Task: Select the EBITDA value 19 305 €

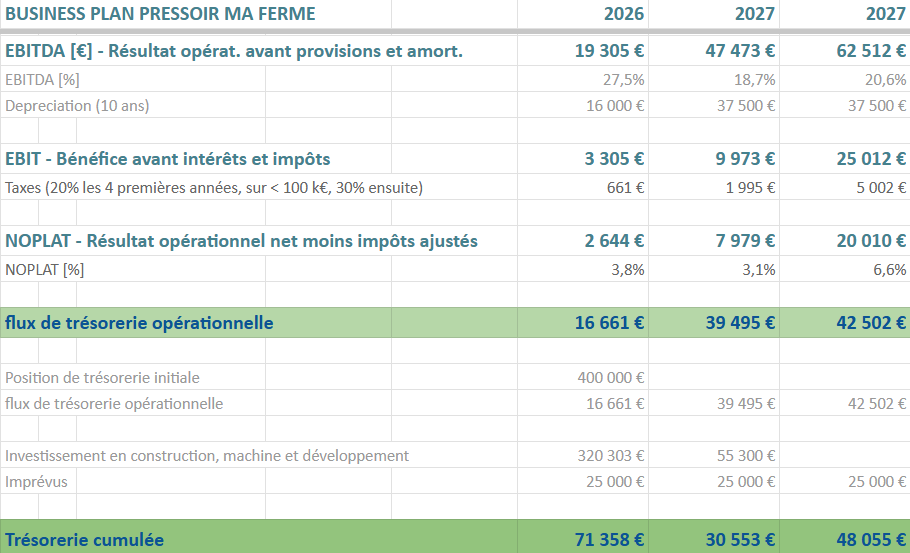Action: 610,51
